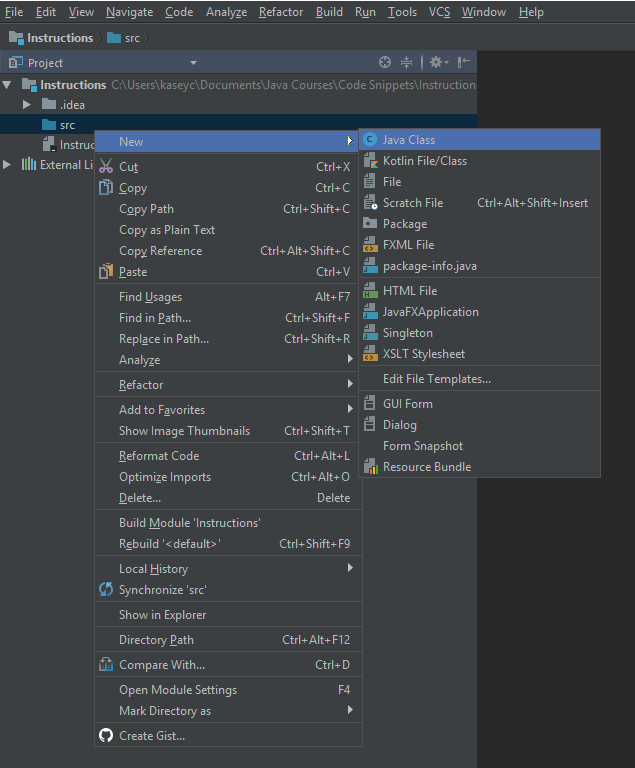Viewport: 635px width, 768px height.
Task: Open the VCS menu
Action: tap(440, 12)
